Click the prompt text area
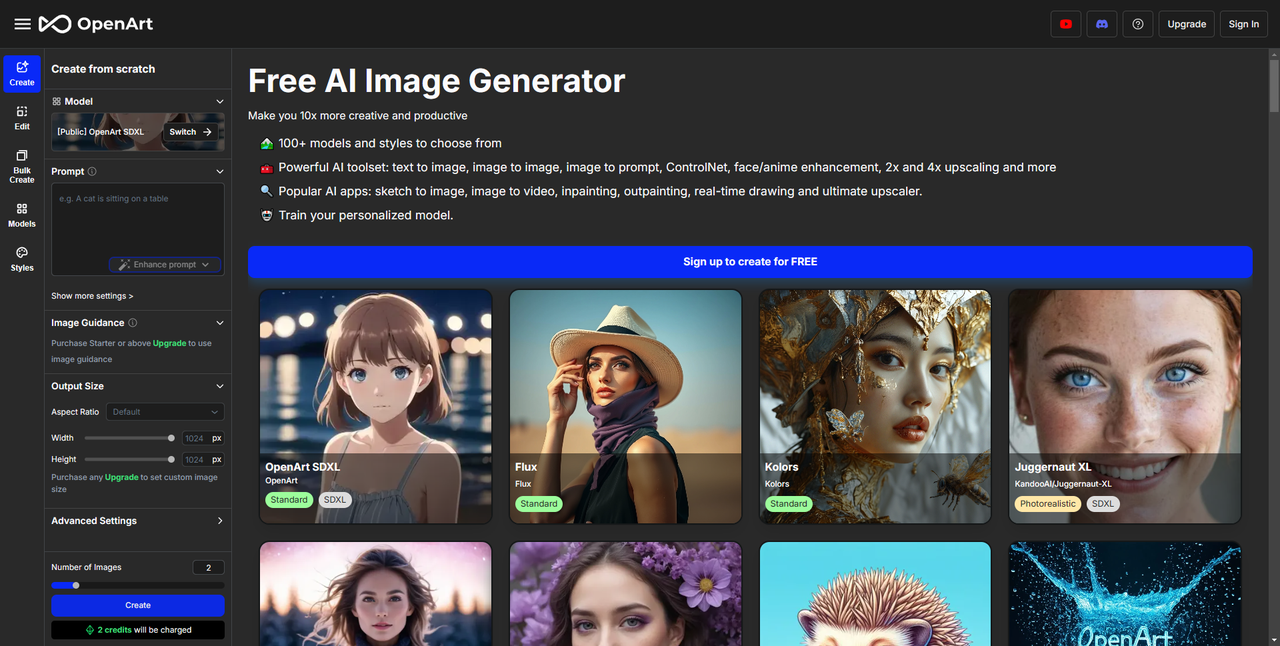 click(x=138, y=229)
